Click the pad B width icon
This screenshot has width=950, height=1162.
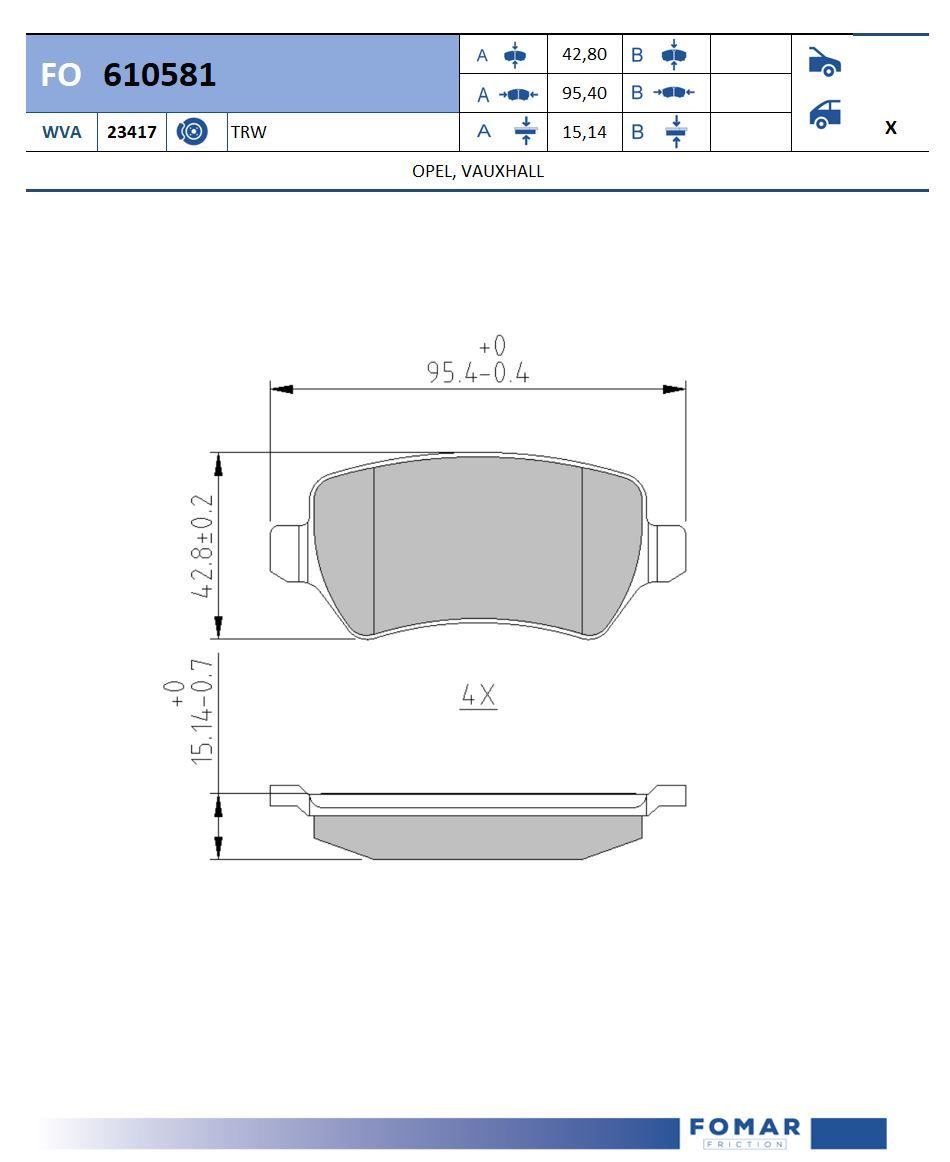[674, 94]
